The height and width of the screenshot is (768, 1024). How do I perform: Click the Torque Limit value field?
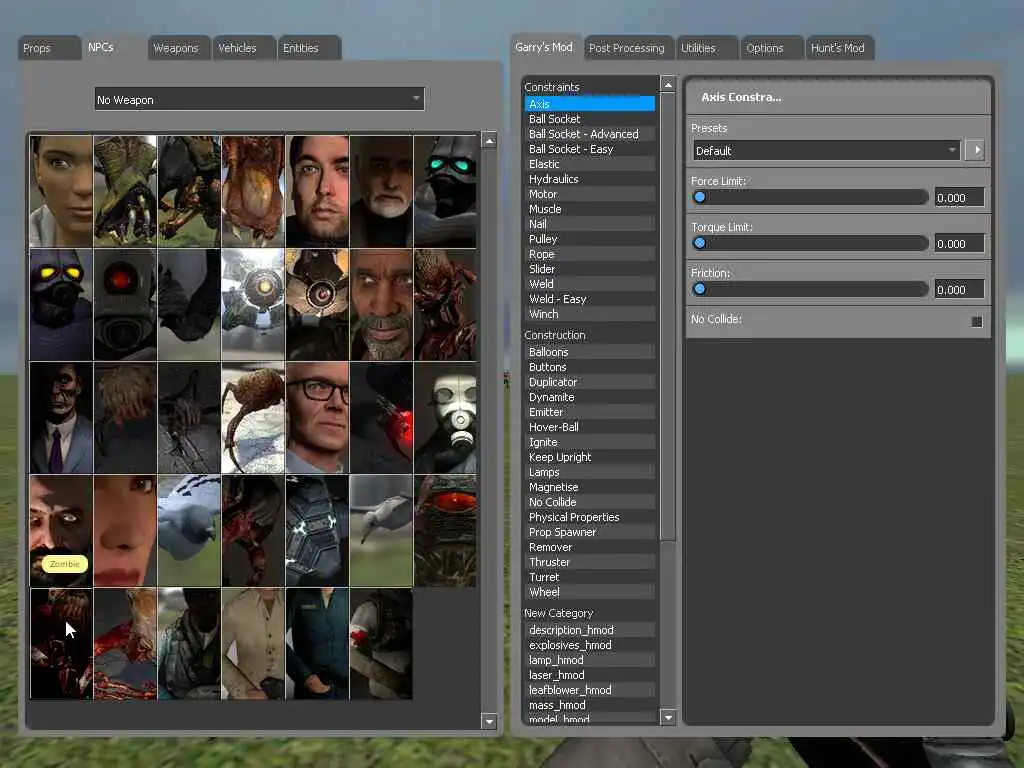959,243
